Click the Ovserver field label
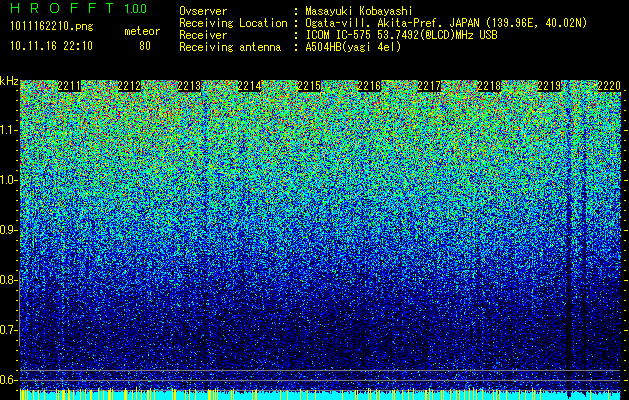Screen dimensions: 629x400 (203, 11)
